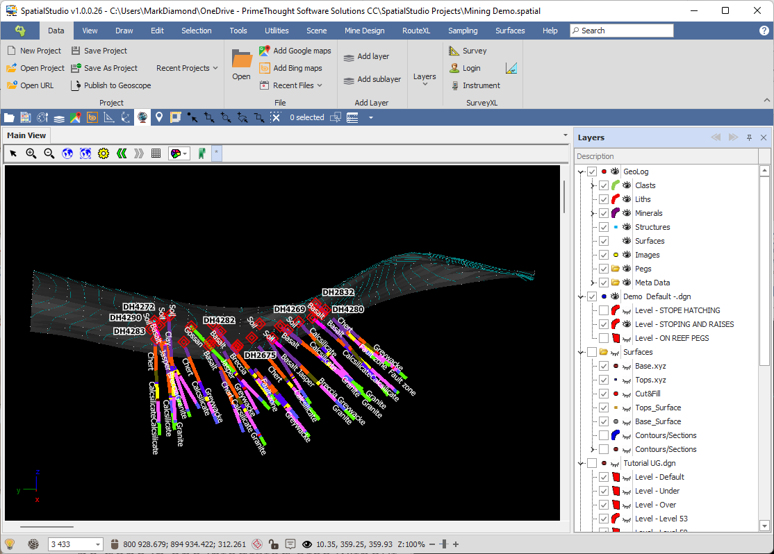This screenshot has width=774, height=554.
Task: Click the Instrument button
Action: (475, 85)
